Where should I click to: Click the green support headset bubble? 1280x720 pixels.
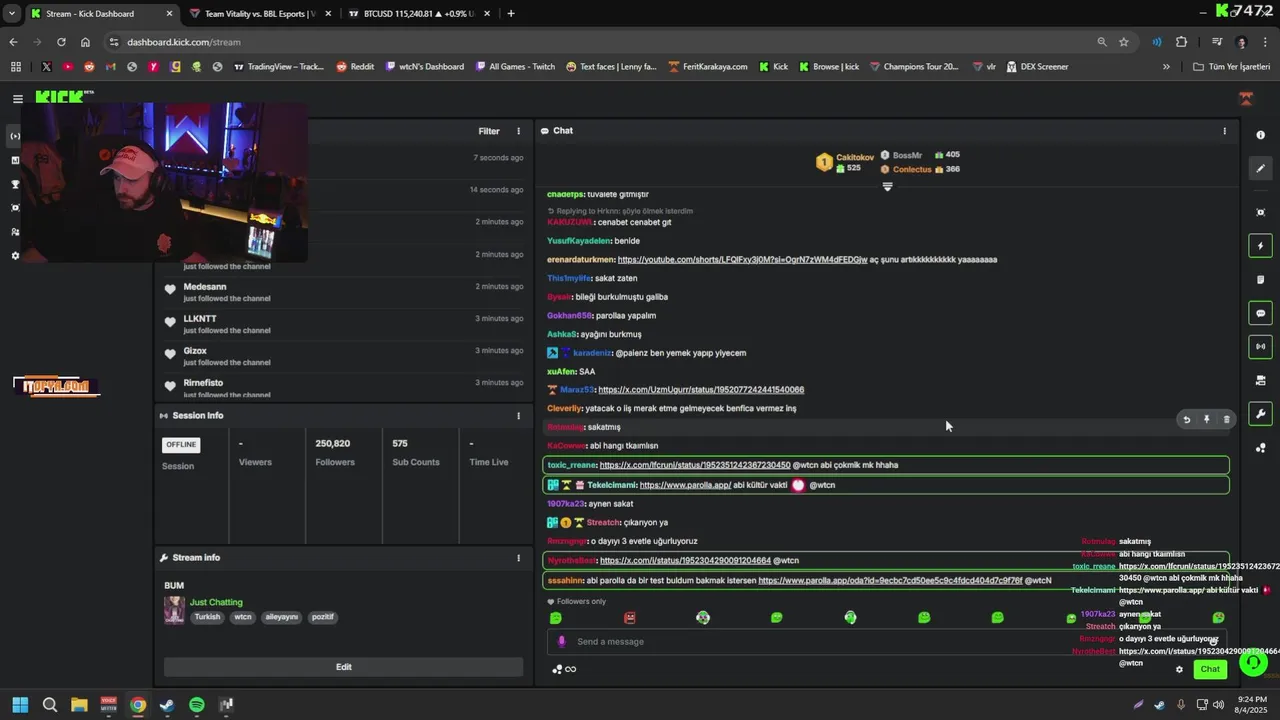click(x=1253, y=662)
